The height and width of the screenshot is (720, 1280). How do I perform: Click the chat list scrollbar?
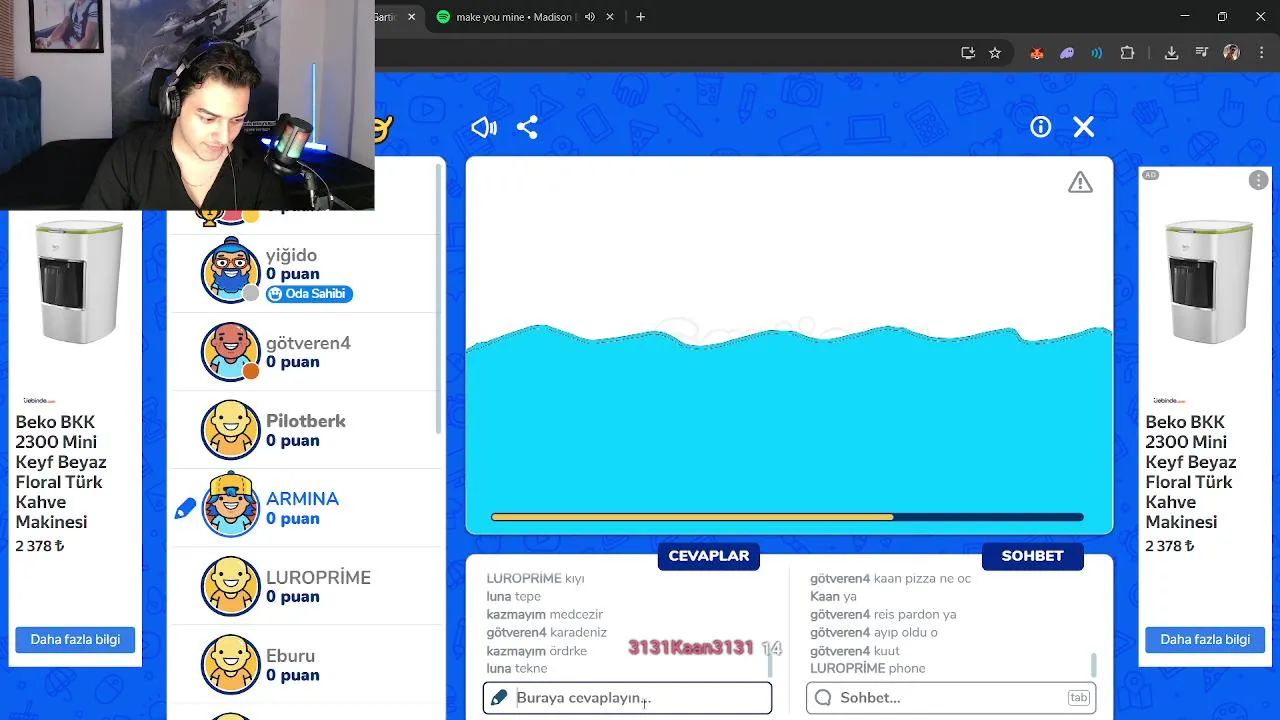[1094, 663]
